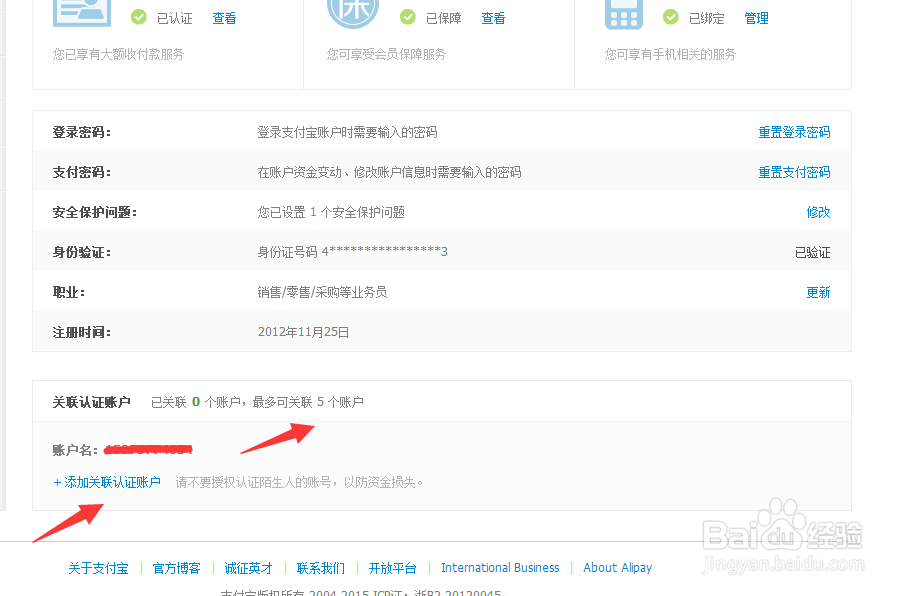This screenshot has height=596, width=916.
Task: Click text 您可享有手机相关的服务
Action: (x=670, y=54)
